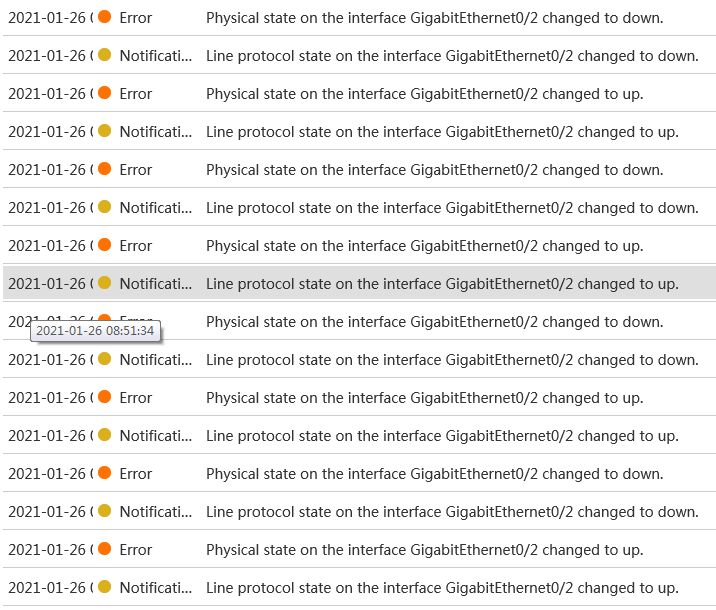Select the bottommost Line protocol changed to down message
The image size is (716, 610).
click(452, 512)
